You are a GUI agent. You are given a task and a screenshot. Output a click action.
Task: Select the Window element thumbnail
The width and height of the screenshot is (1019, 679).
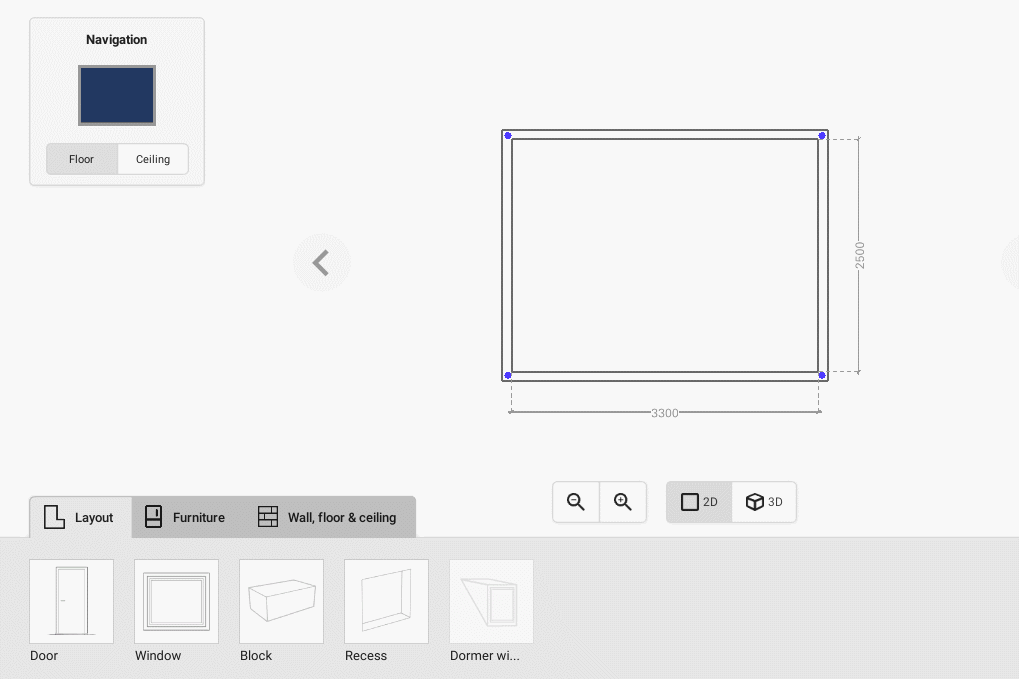click(x=176, y=601)
